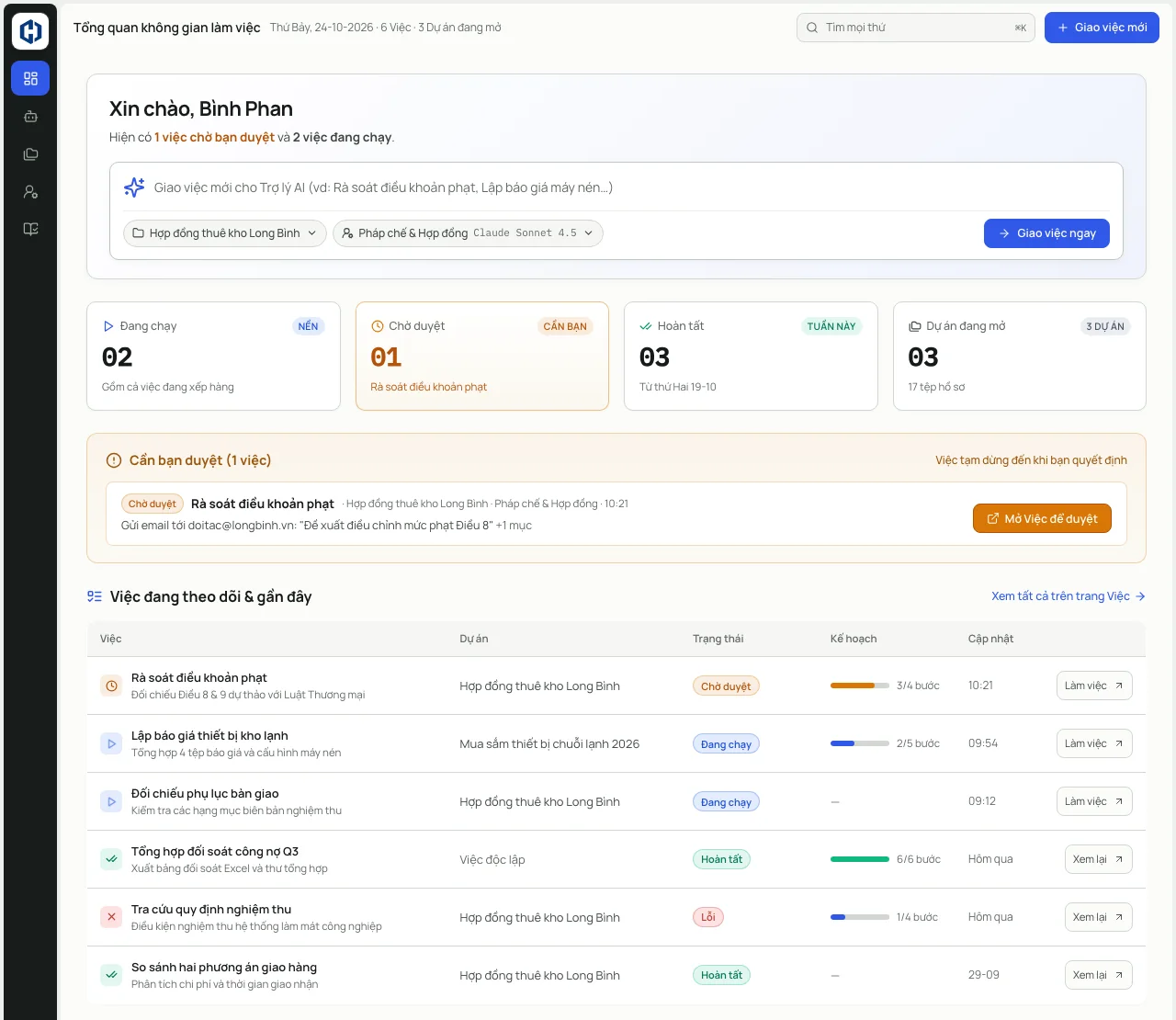This screenshot has width=1176, height=1020.
Task: Select the Chờ duyệt summary card
Action: pos(482,356)
